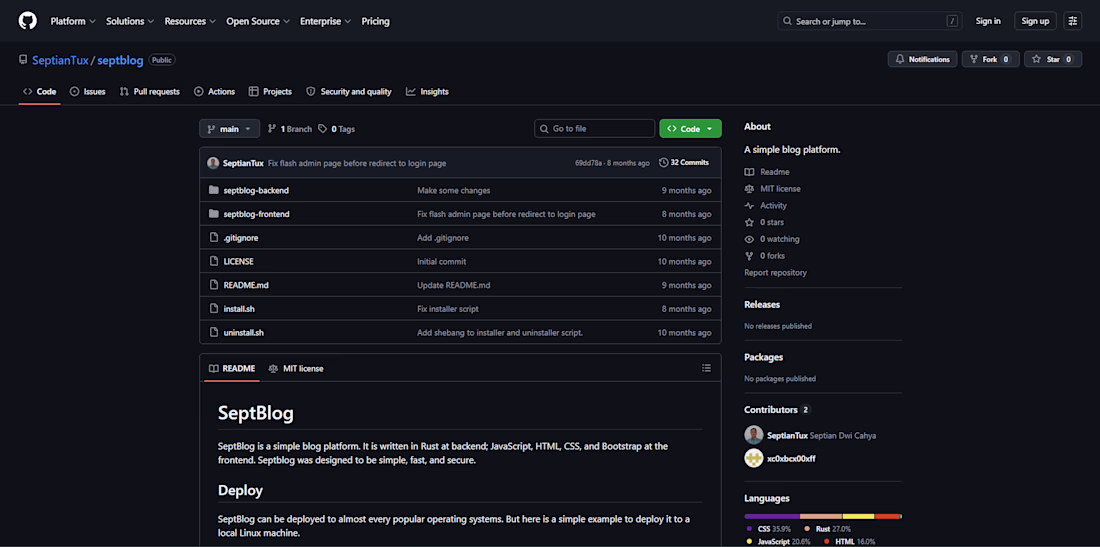This screenshot has height=547, width=1100.
Task: Click the Activity pulse icon
Action: click(x=749, y=205)
